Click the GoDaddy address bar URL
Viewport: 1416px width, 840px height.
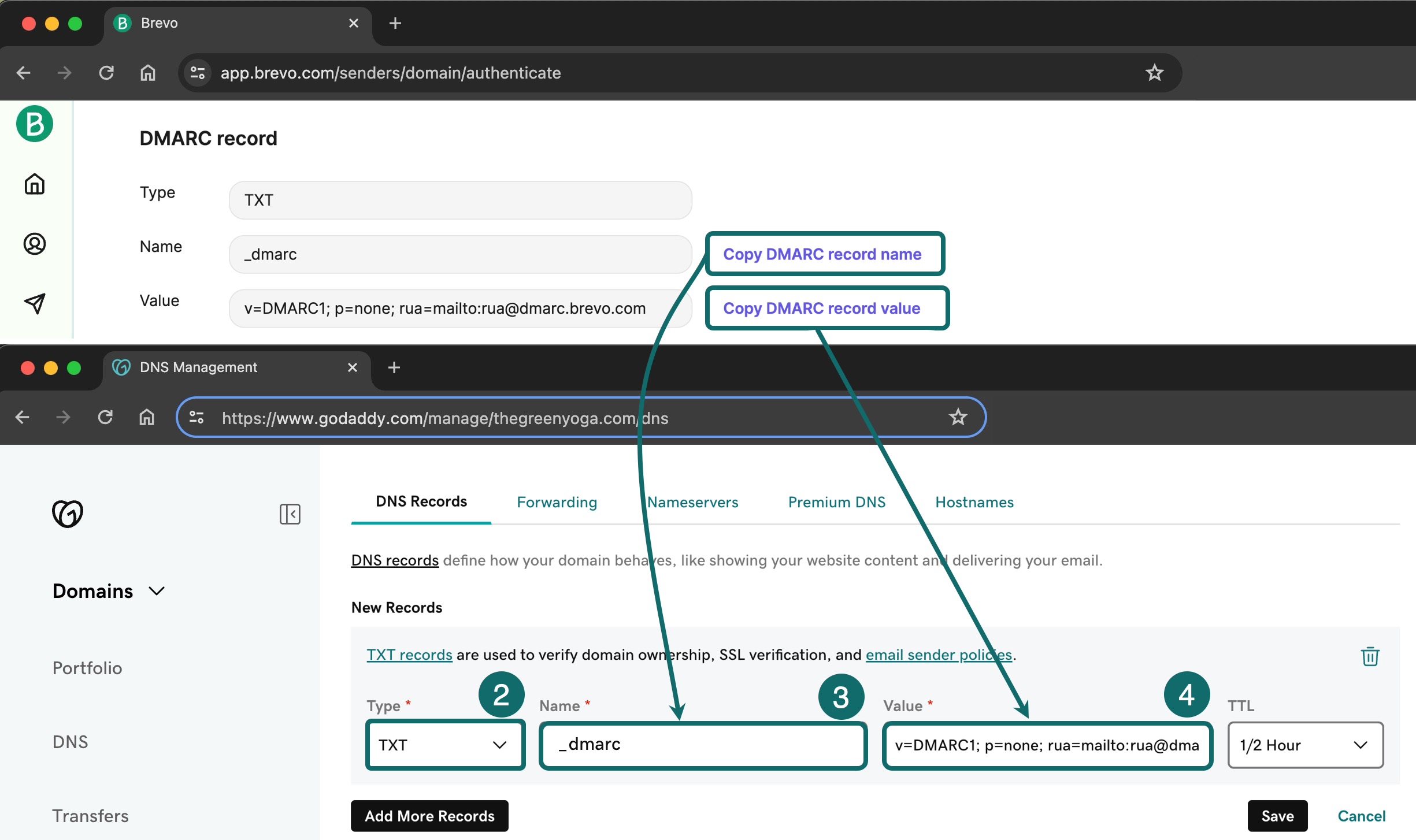[445, 418]
